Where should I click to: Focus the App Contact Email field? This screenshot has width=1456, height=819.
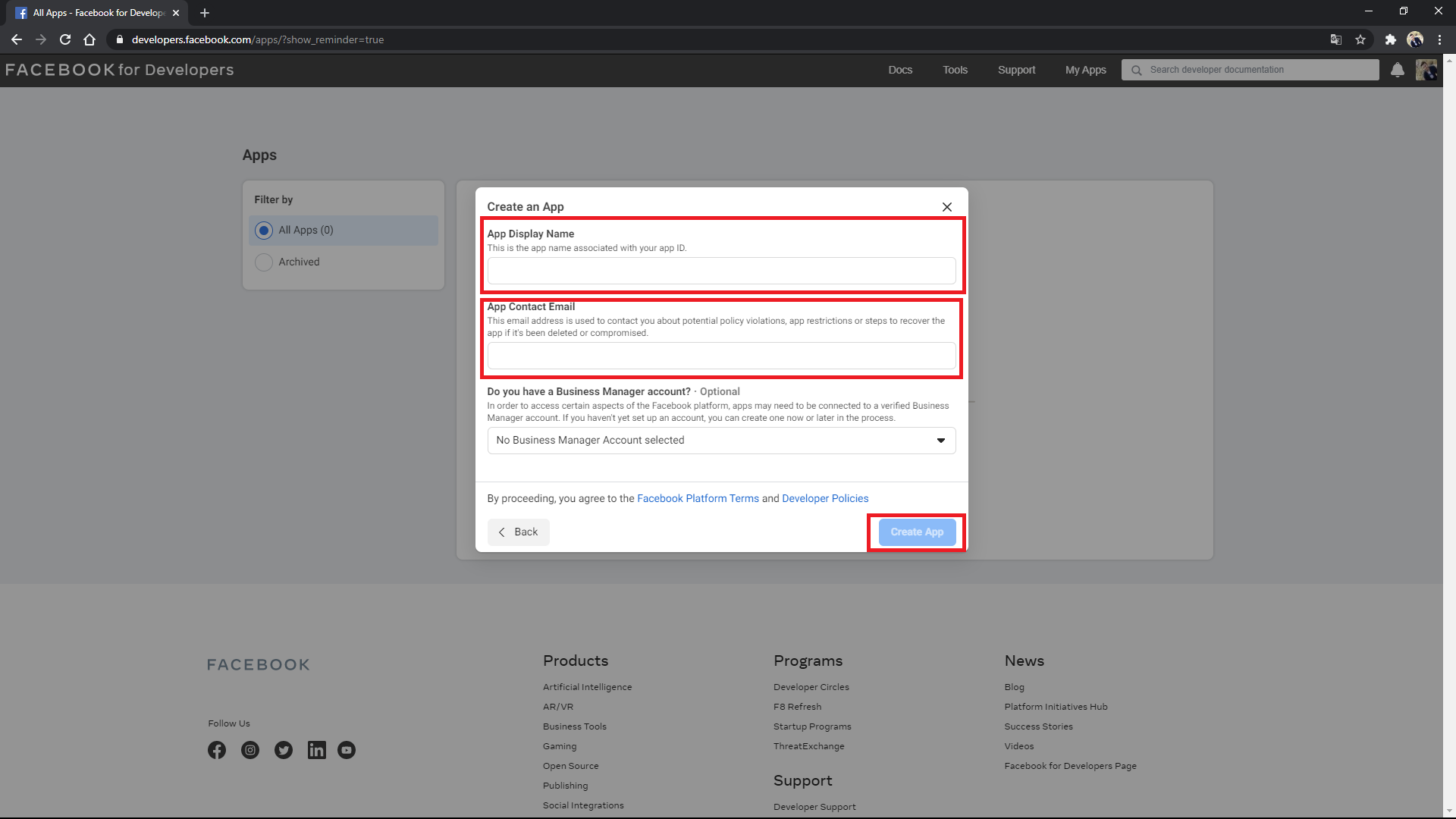point(721,356)
